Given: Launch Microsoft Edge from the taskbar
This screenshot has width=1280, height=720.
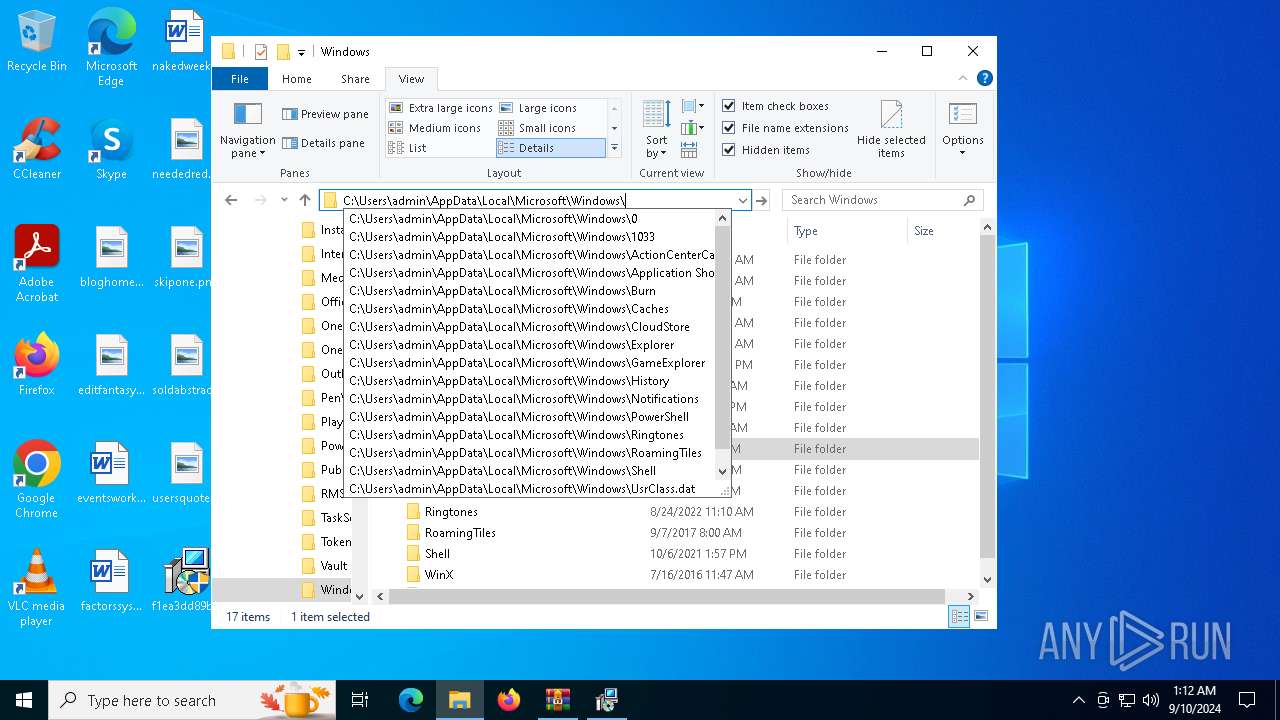Looking at the screenshot, I should tap(411, 700).
